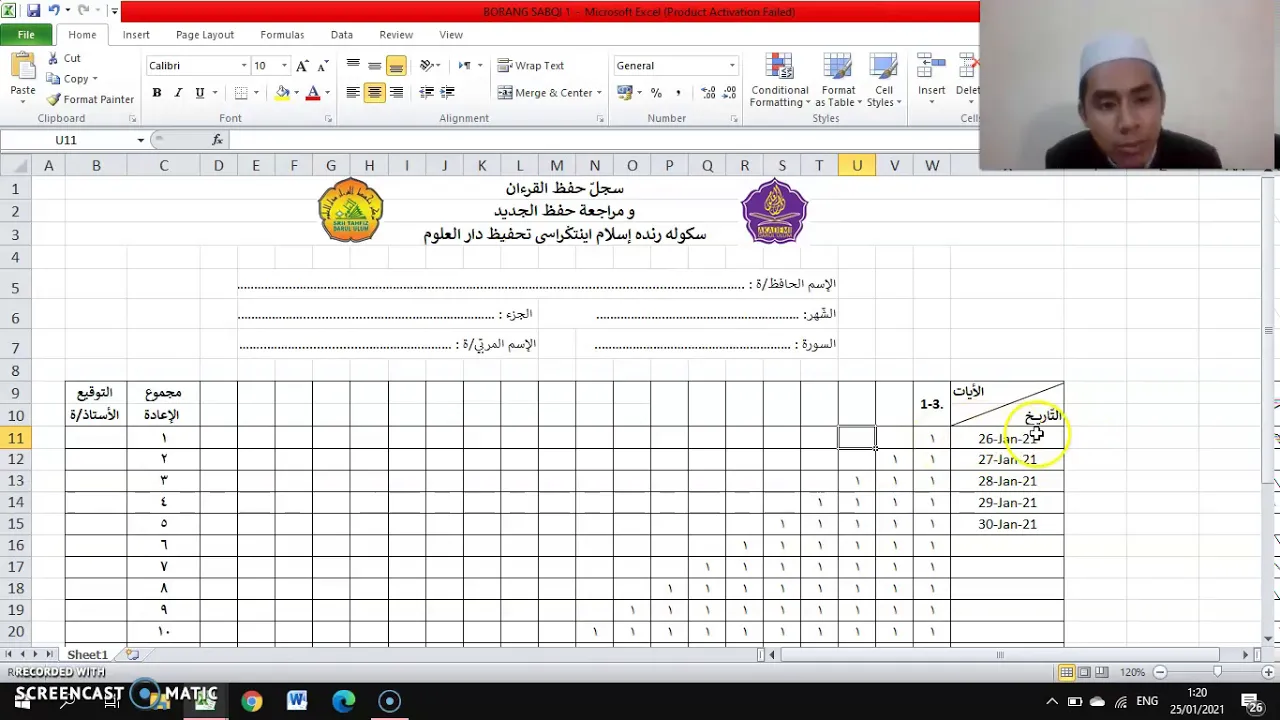Open Format as Table dropdown
1280x720 pixels.
tap(838, 80)
